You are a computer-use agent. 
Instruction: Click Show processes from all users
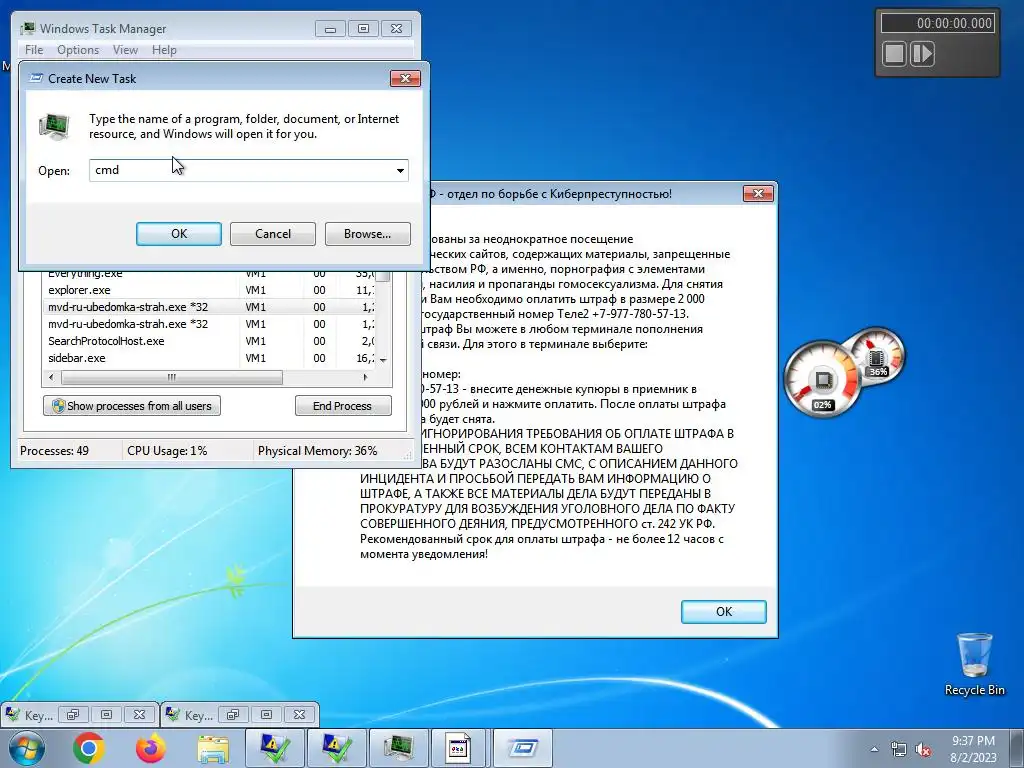click(132, 406)
